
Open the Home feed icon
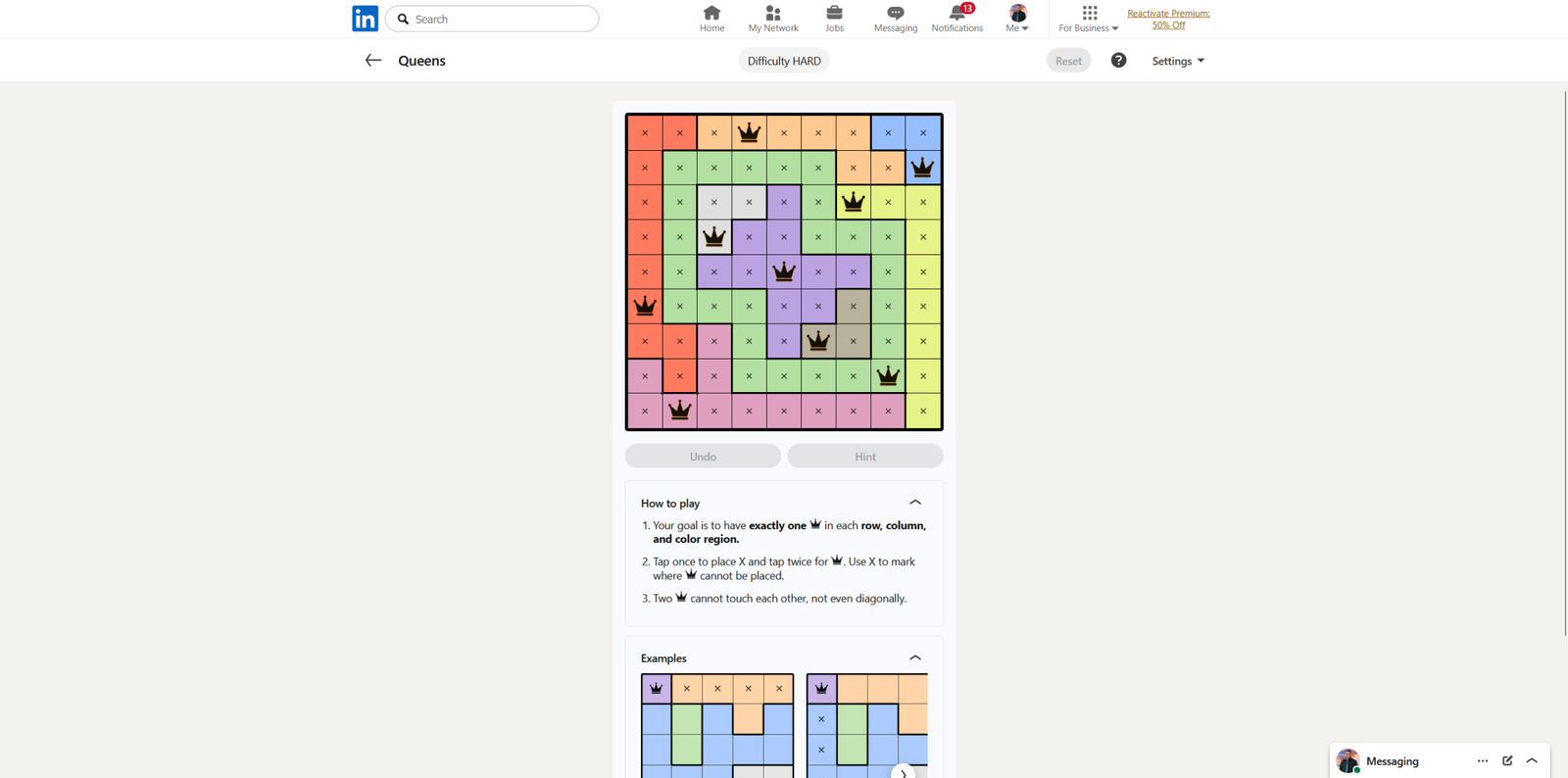point(711,14)
